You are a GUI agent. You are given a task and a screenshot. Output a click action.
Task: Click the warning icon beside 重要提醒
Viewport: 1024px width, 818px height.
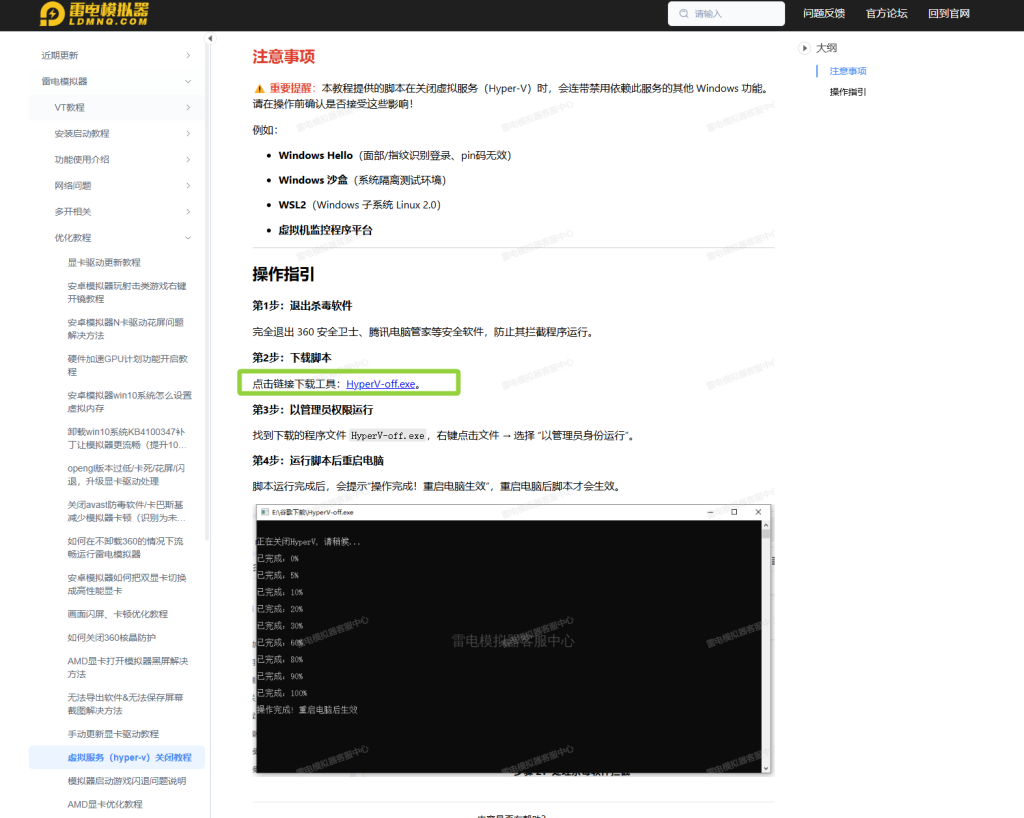coord(259,88)
